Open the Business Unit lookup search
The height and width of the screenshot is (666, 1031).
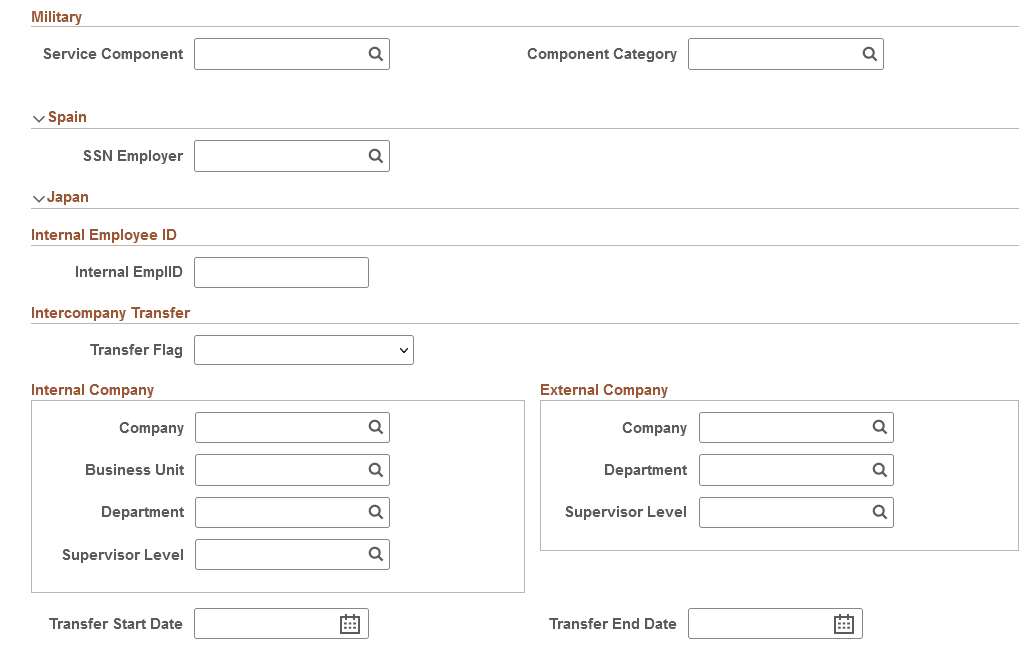[375, 470]
